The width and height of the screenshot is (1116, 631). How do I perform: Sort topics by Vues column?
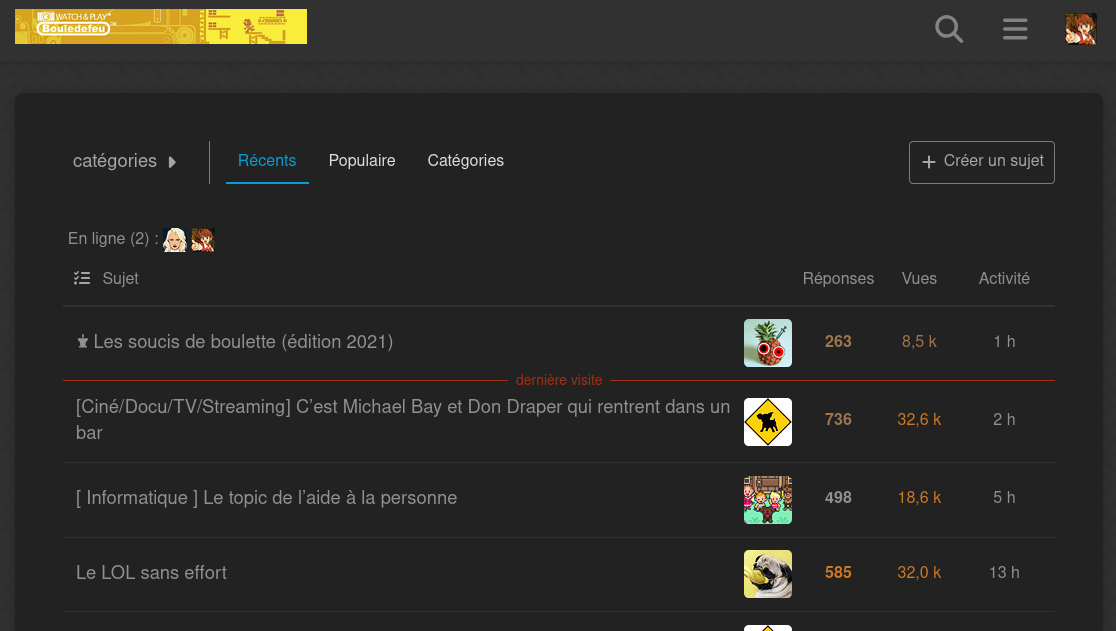[919, 279]
